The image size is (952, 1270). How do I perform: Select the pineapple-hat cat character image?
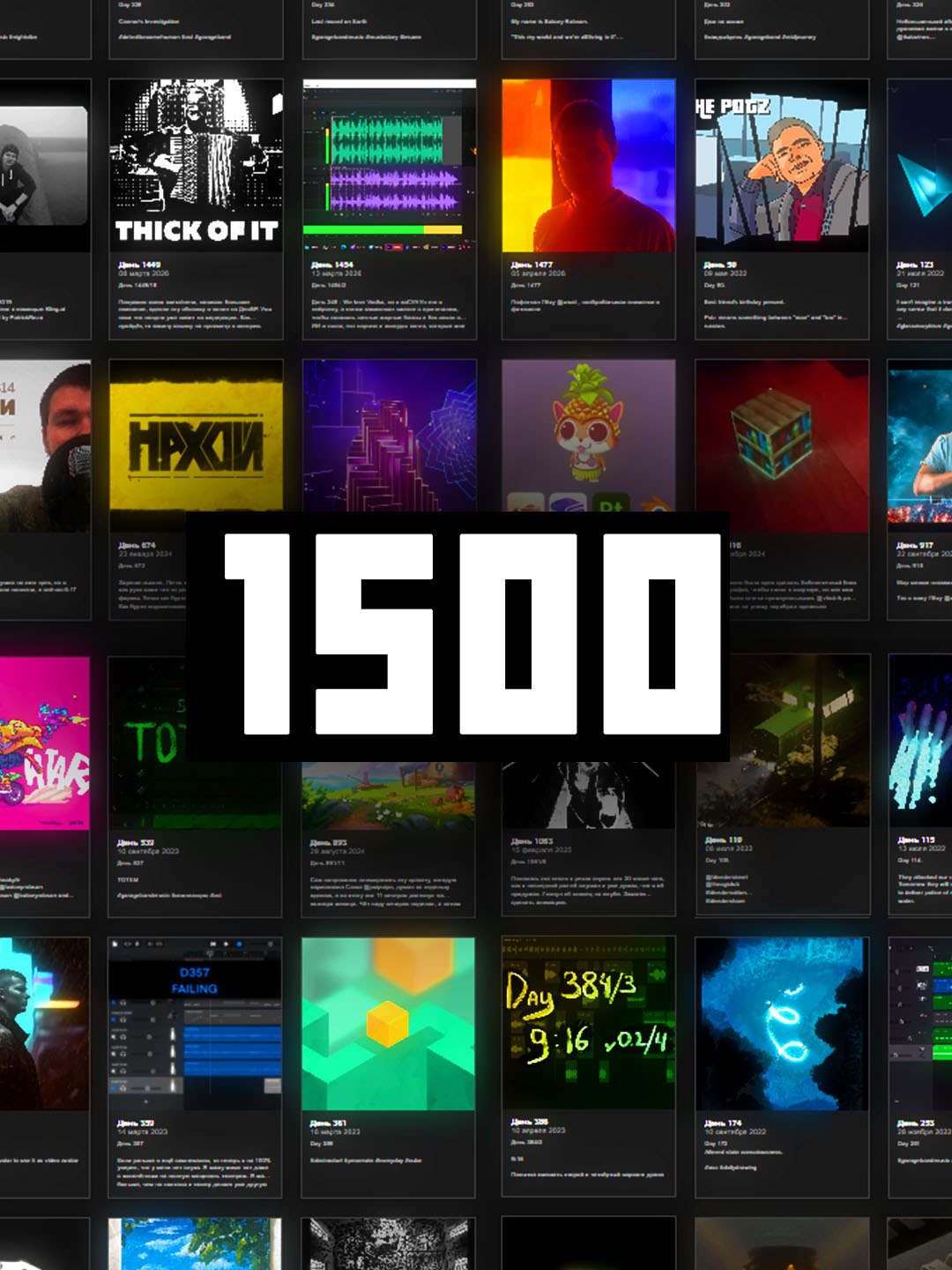click(589, 435)
